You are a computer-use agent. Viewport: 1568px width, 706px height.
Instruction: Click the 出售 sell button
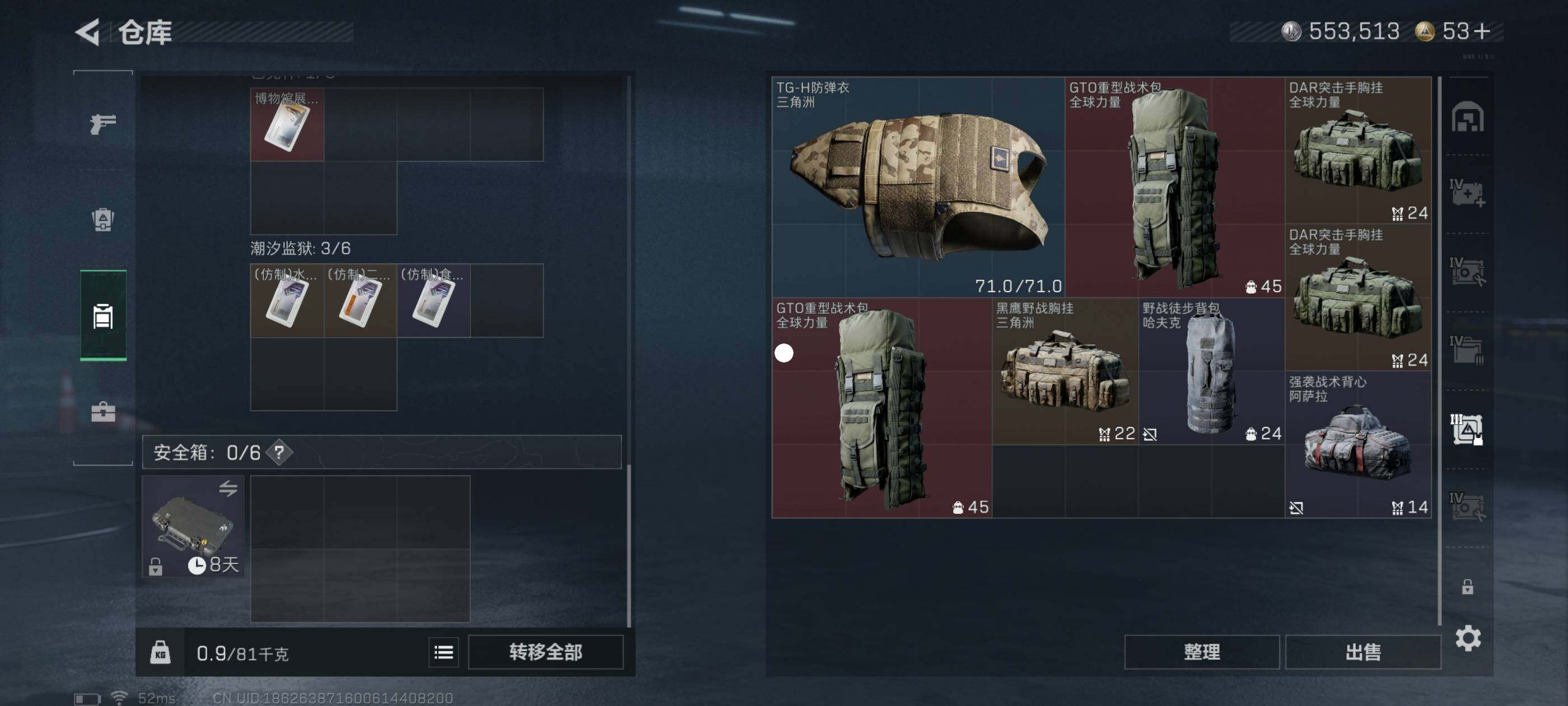click(1363, 652)
